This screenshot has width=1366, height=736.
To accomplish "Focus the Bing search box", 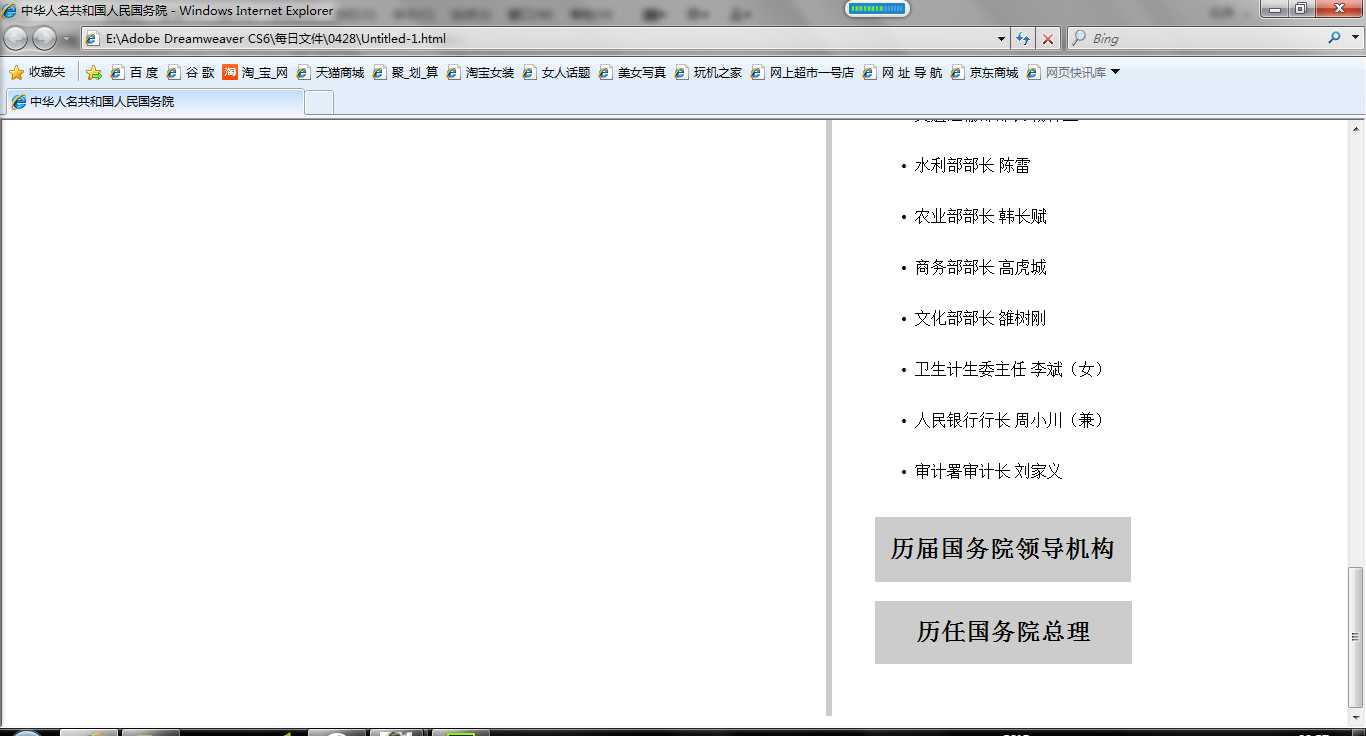I will click(x=1196, y=39).
